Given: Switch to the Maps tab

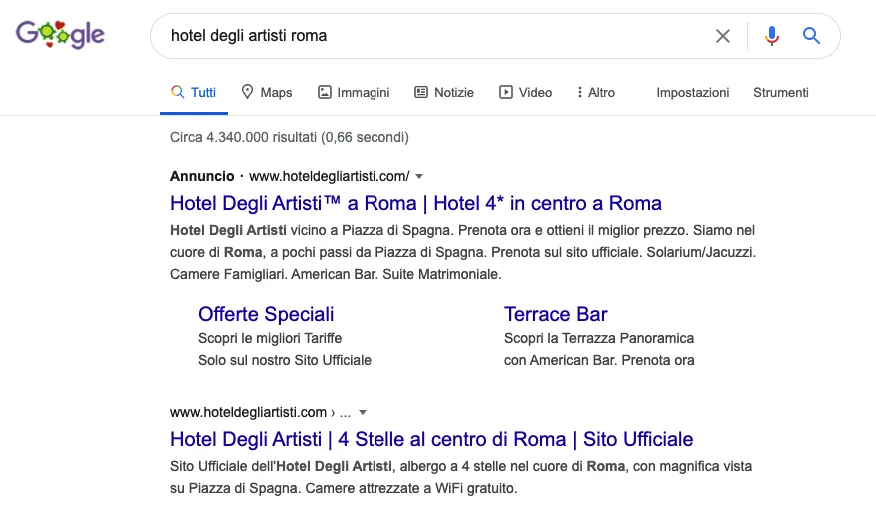Looking at the screenshot, I should (x=266, y=92).
